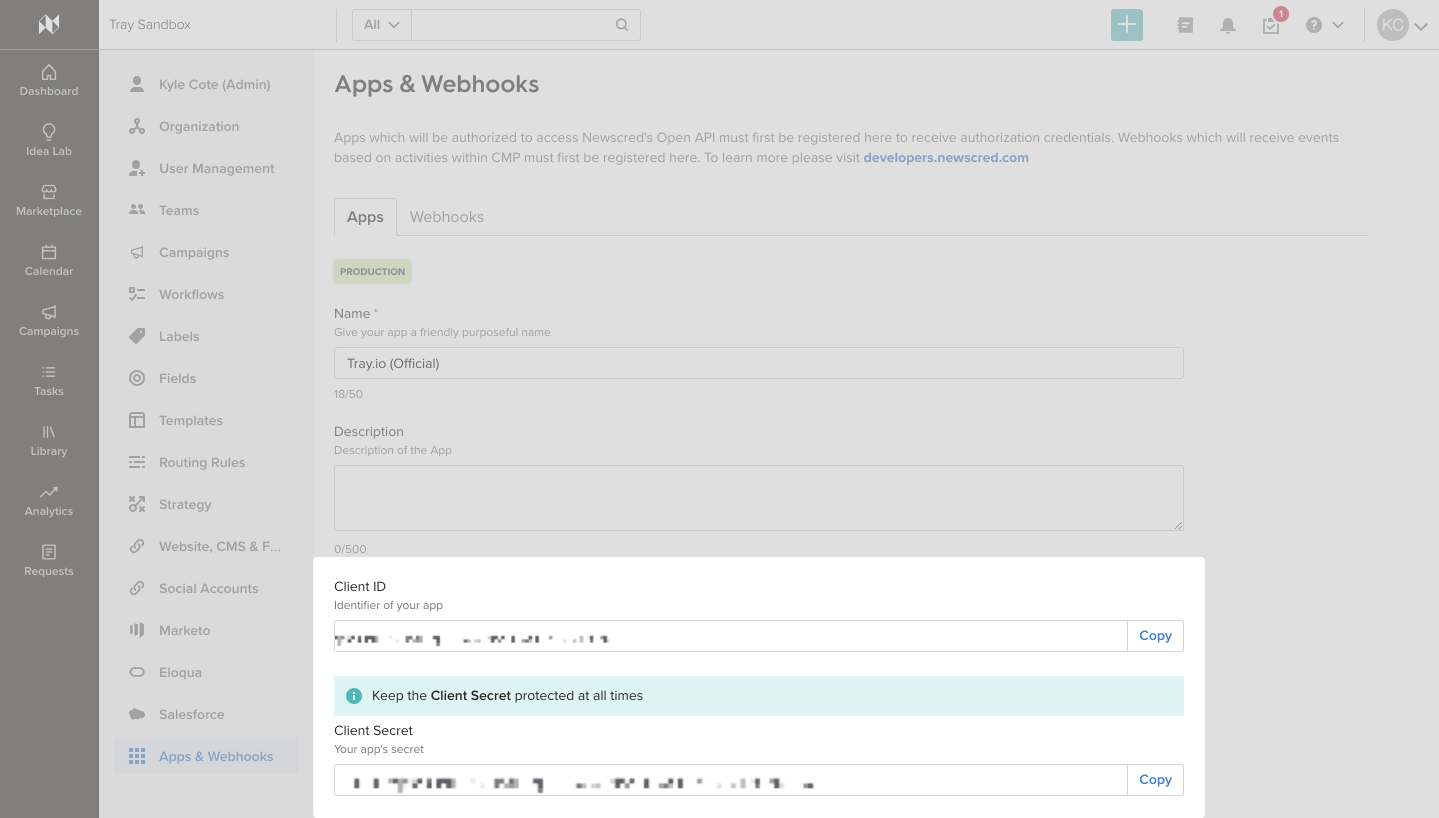Open the Marketplace

48,200
